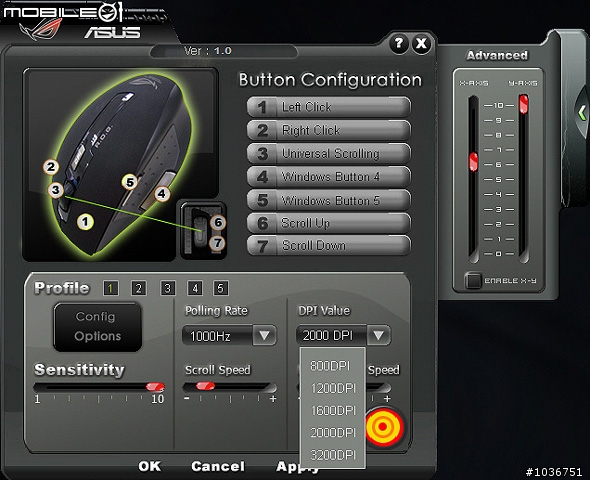Click the 1000Hz polling rate field
The height and width of the screenshot is (480, 590).
(x=218, y=336)
